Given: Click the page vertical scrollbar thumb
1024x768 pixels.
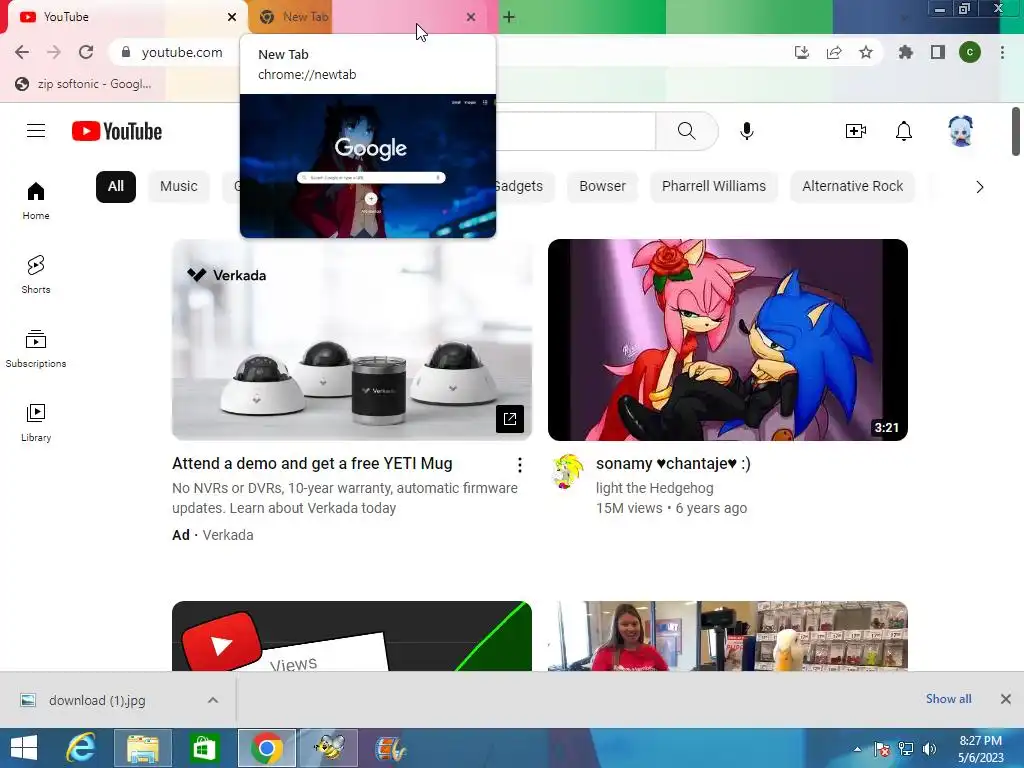Looking at the screenshot, I should pos(1016,131).
